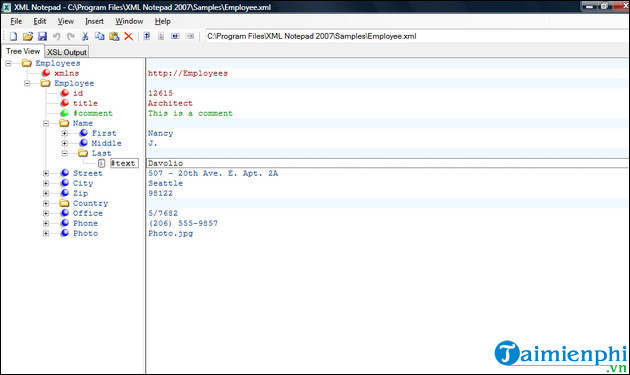Open the Edit menu
This screenshot has width=630, height=375.
(x=39, y=21)
